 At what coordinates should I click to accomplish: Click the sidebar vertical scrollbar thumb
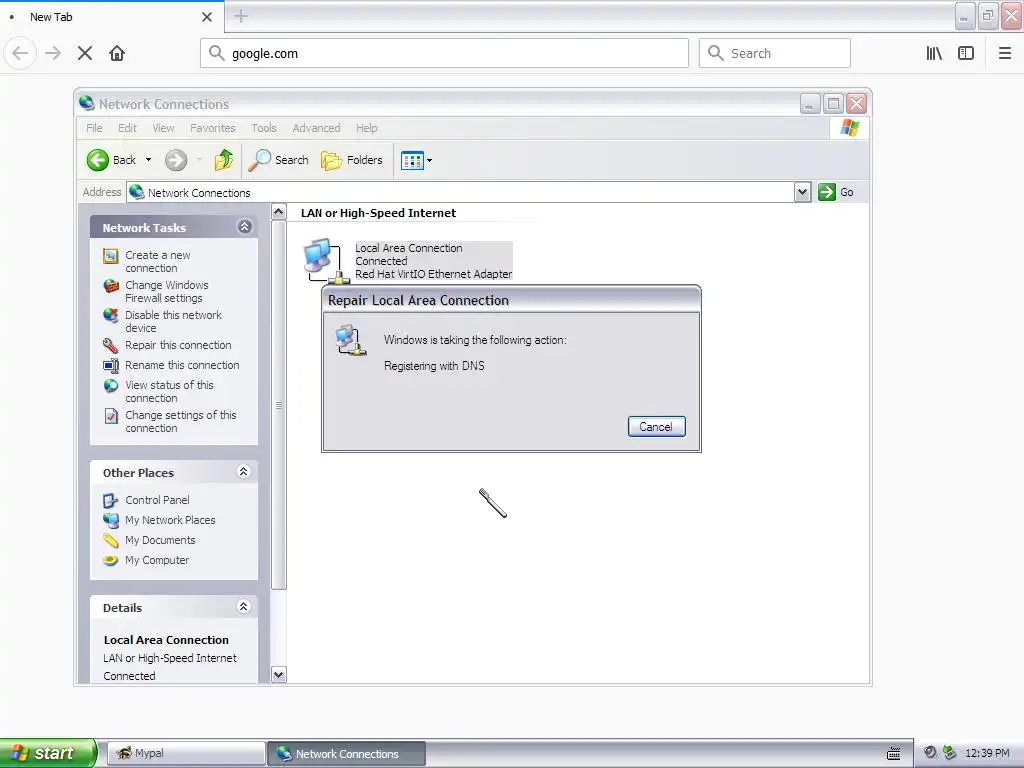279,405
